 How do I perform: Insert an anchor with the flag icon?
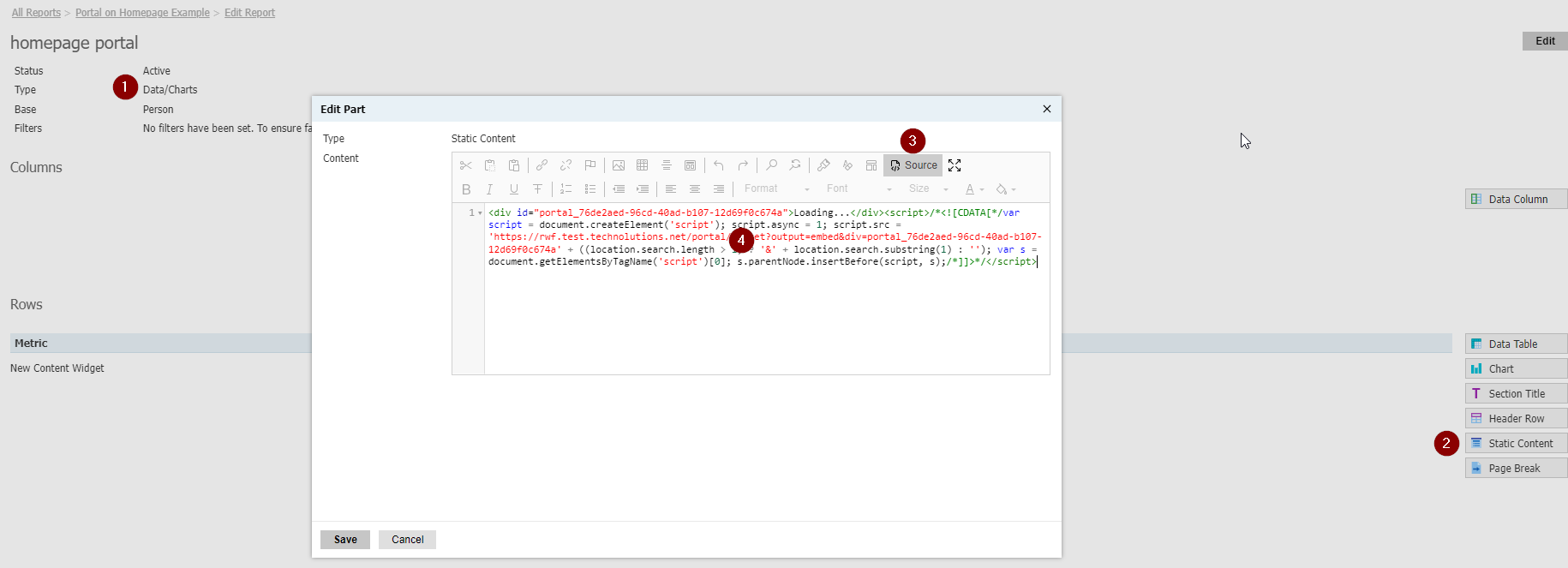click(x=589, y=165)
